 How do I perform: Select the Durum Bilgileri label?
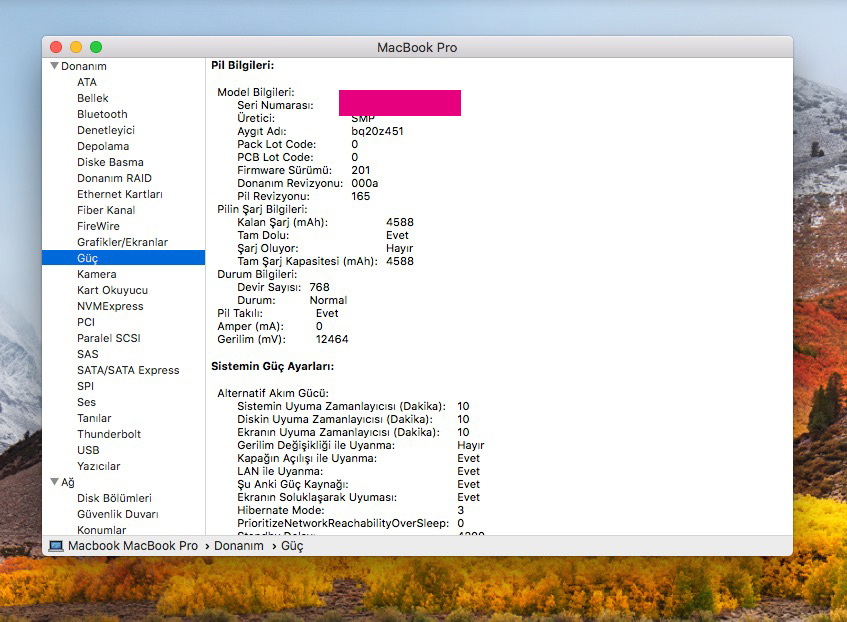click(x=257, y=274)
